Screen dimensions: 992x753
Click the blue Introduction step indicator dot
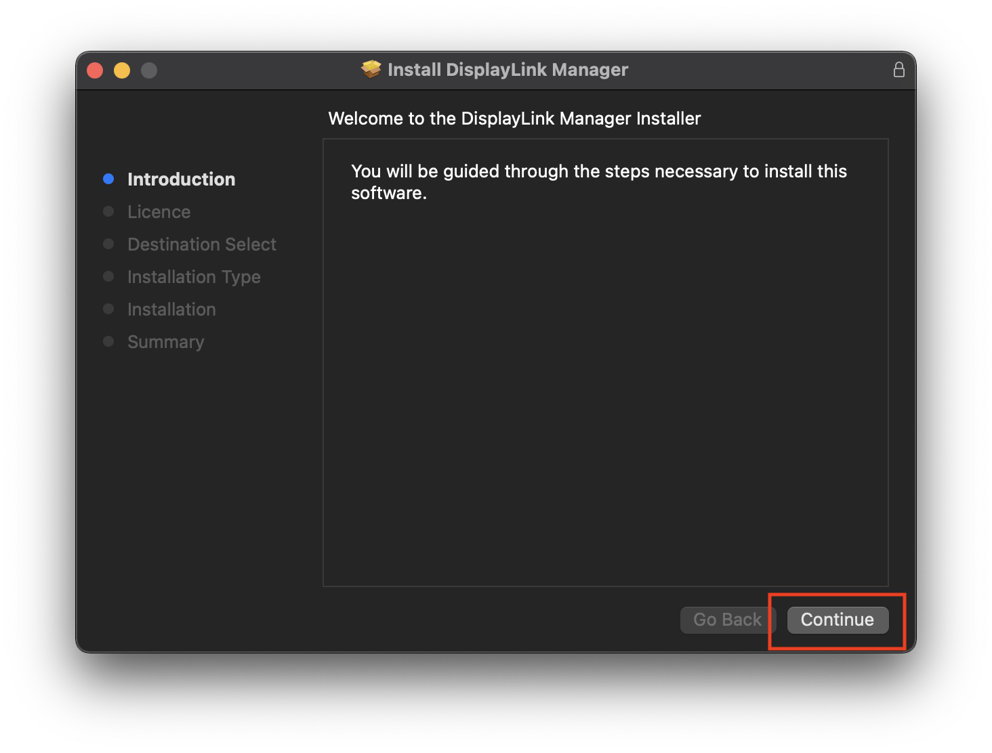pos(108,179)
